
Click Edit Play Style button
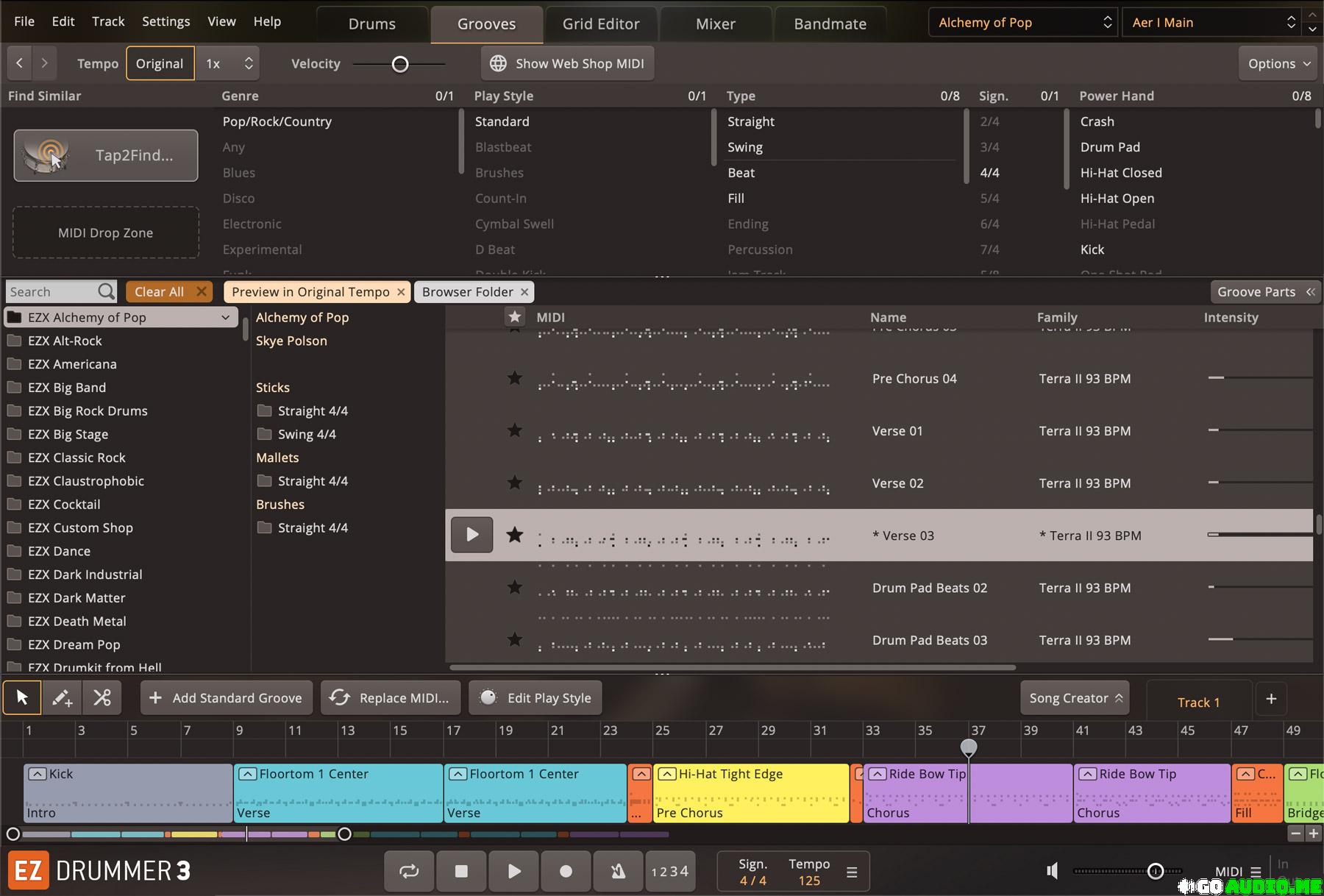click(x=535, y=697)
